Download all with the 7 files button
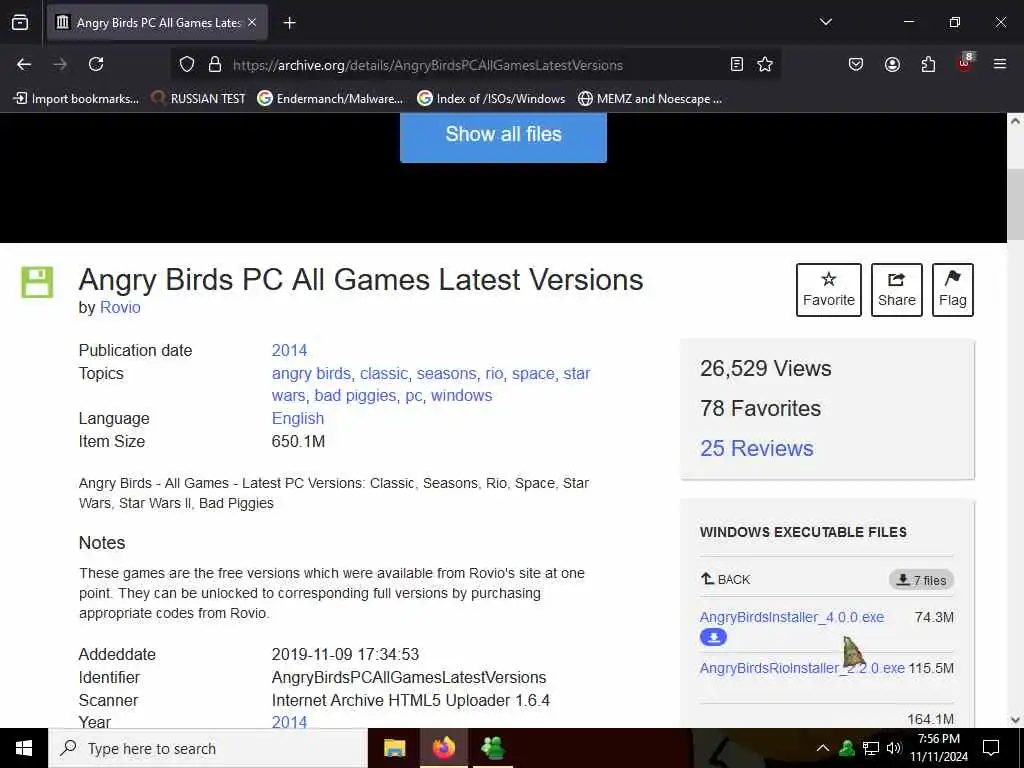 pyautogui.click(x=921, y=580)
